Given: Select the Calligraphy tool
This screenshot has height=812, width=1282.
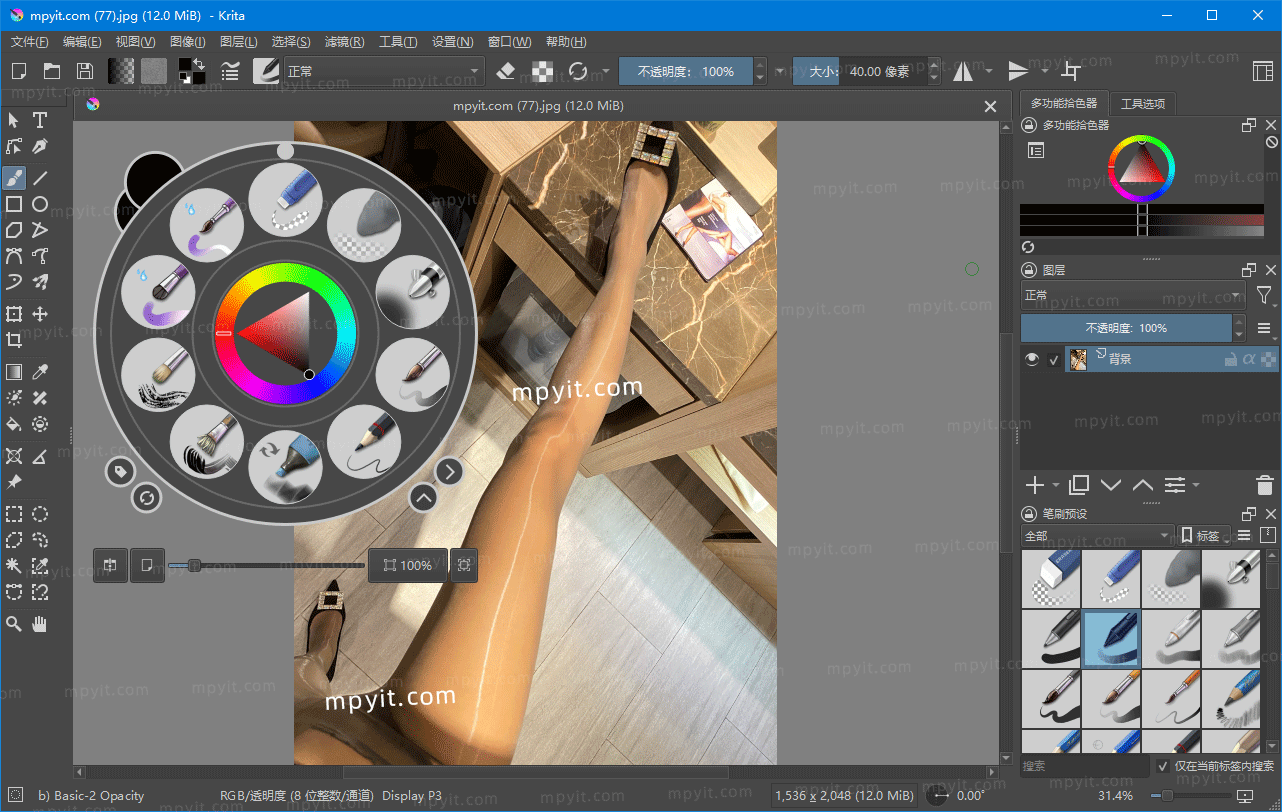Looking at the screenshot, I should tap(40, 147).
